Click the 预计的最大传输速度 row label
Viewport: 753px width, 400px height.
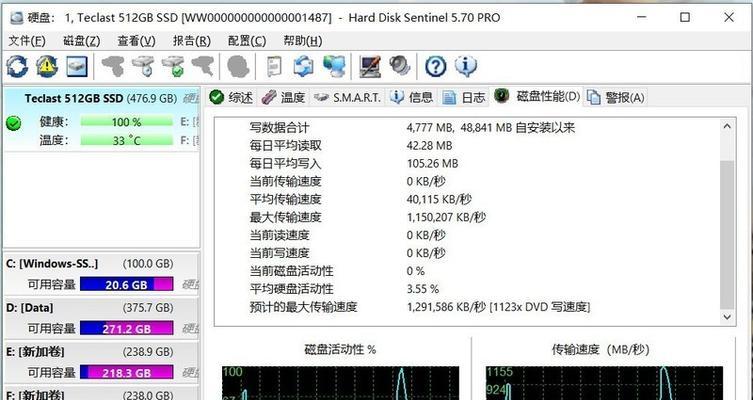click(x=303, y=307)
